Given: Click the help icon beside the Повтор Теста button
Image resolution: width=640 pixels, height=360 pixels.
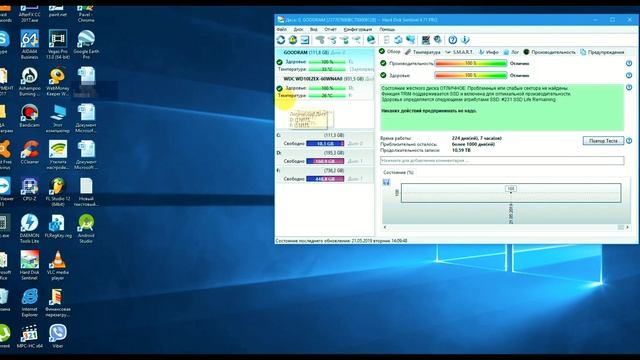Looking at the screenshot, I should click(629, 140).
